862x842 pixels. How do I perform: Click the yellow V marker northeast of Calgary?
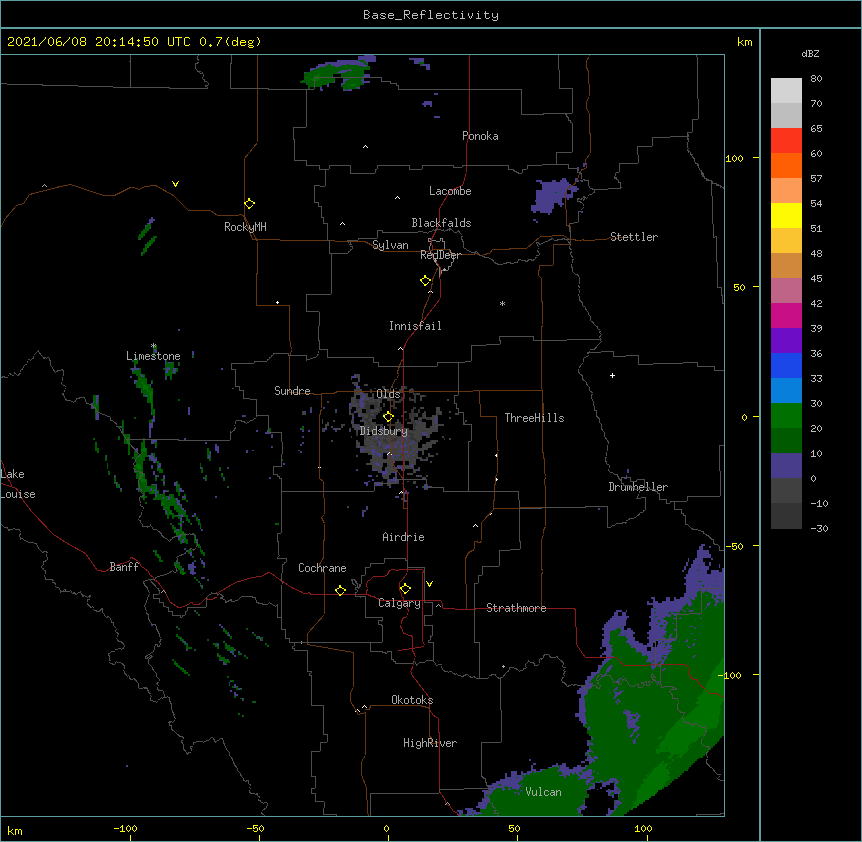[429, 584]
